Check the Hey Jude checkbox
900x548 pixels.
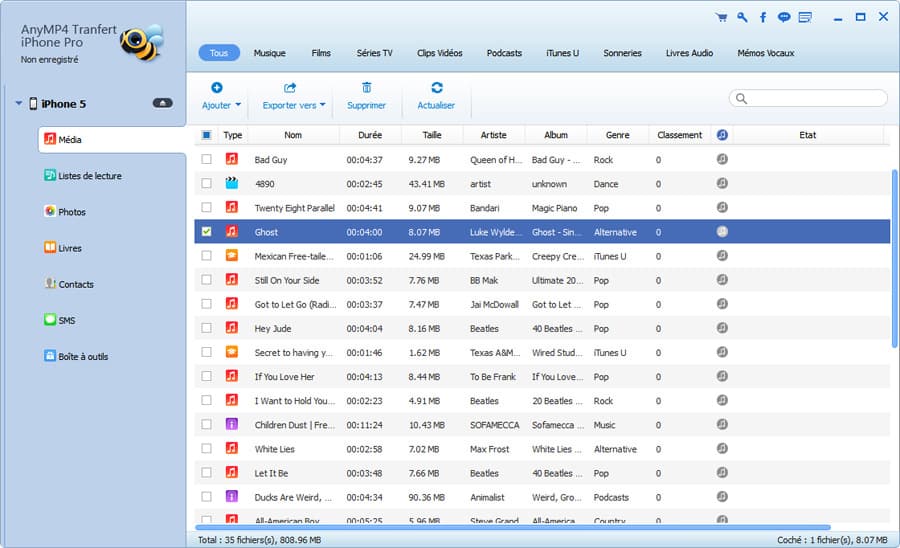[206, 328]
